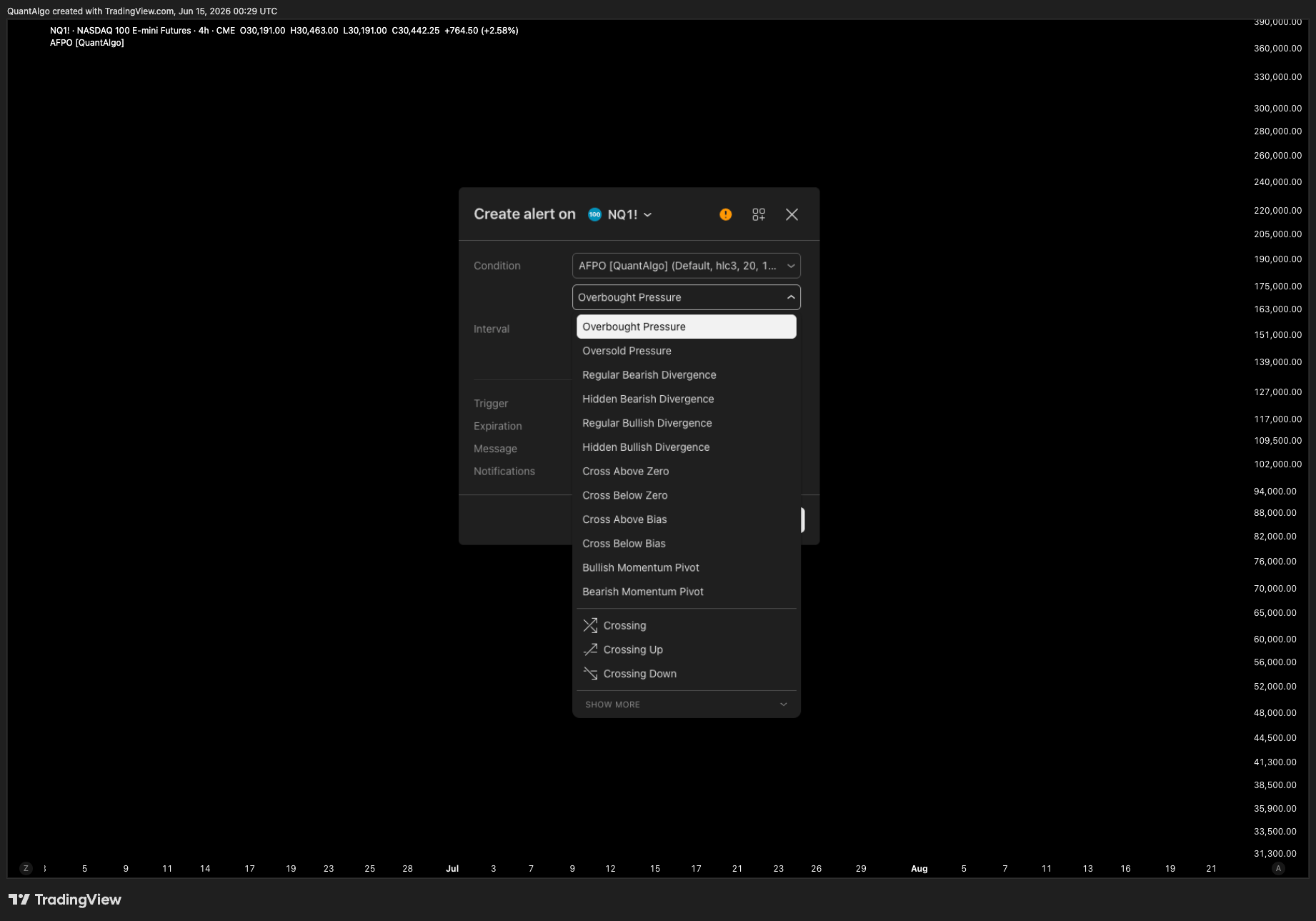Click the Notifications label
Screen dimensions: 1316x921
click(504, 472)
